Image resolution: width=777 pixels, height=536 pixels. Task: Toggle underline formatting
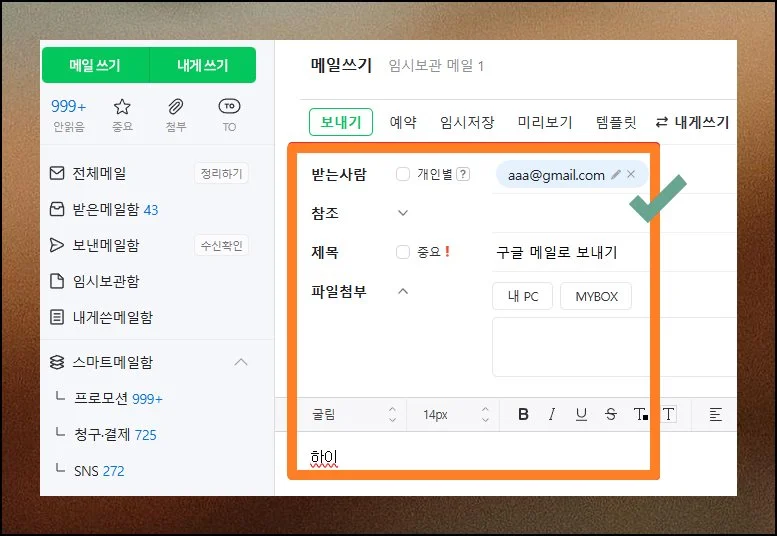(581, 415)
